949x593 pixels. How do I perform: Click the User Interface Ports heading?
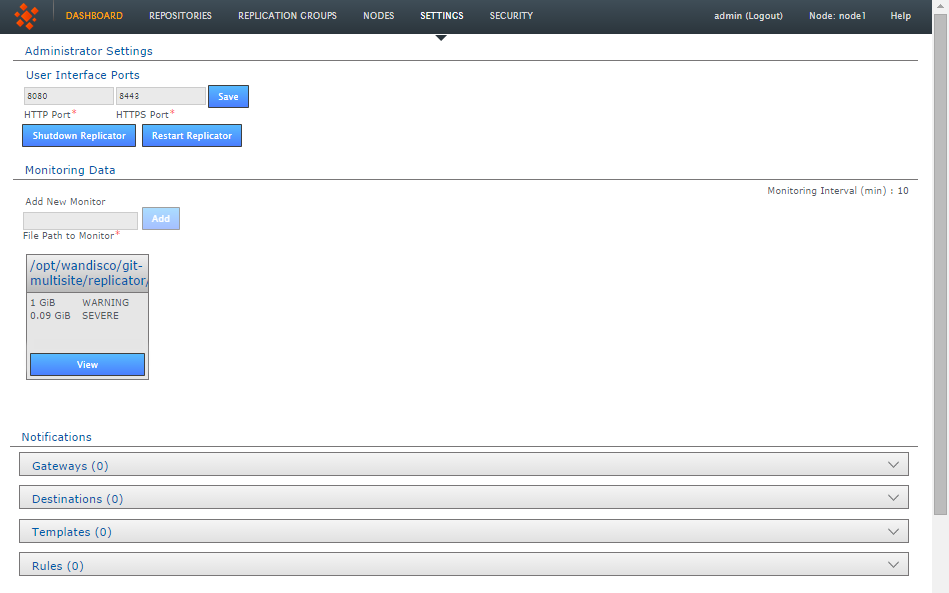coord(83,75)
